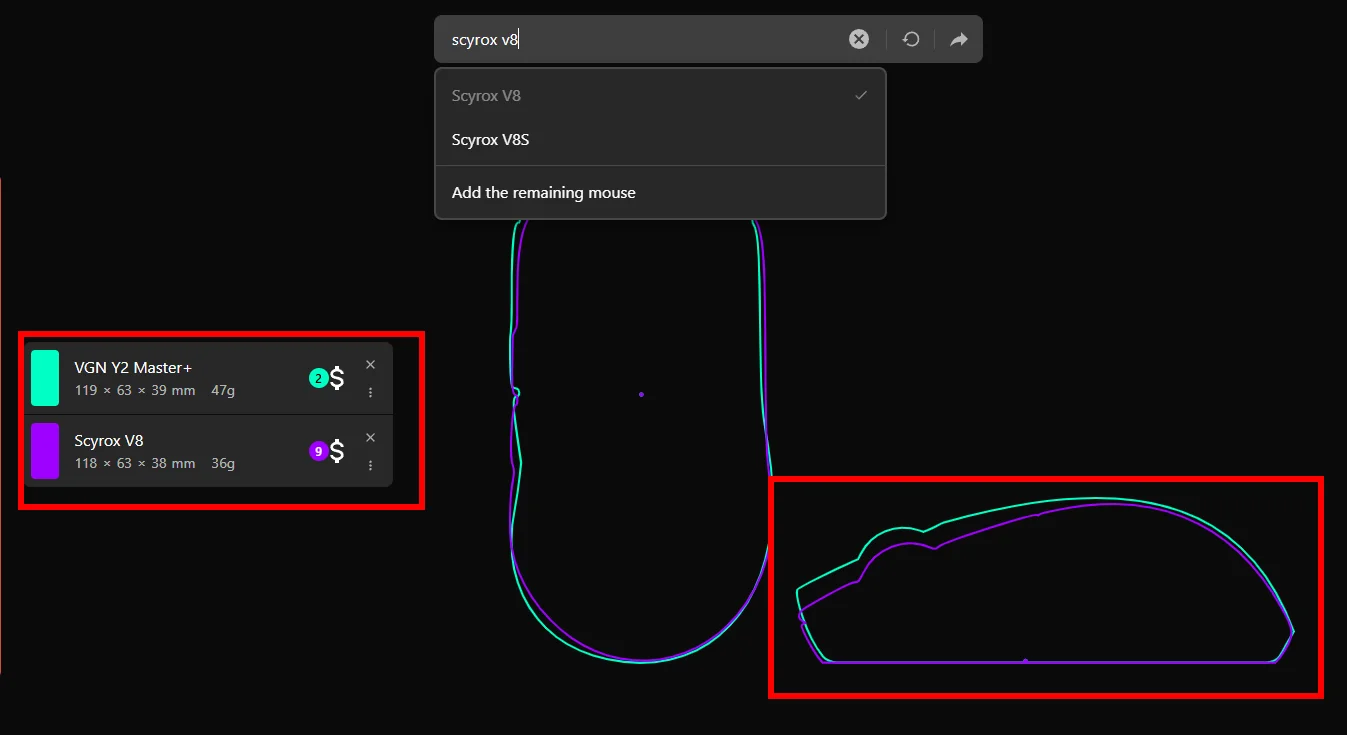Click the share arrow icon
The image size is (1347, 735).
958,39
